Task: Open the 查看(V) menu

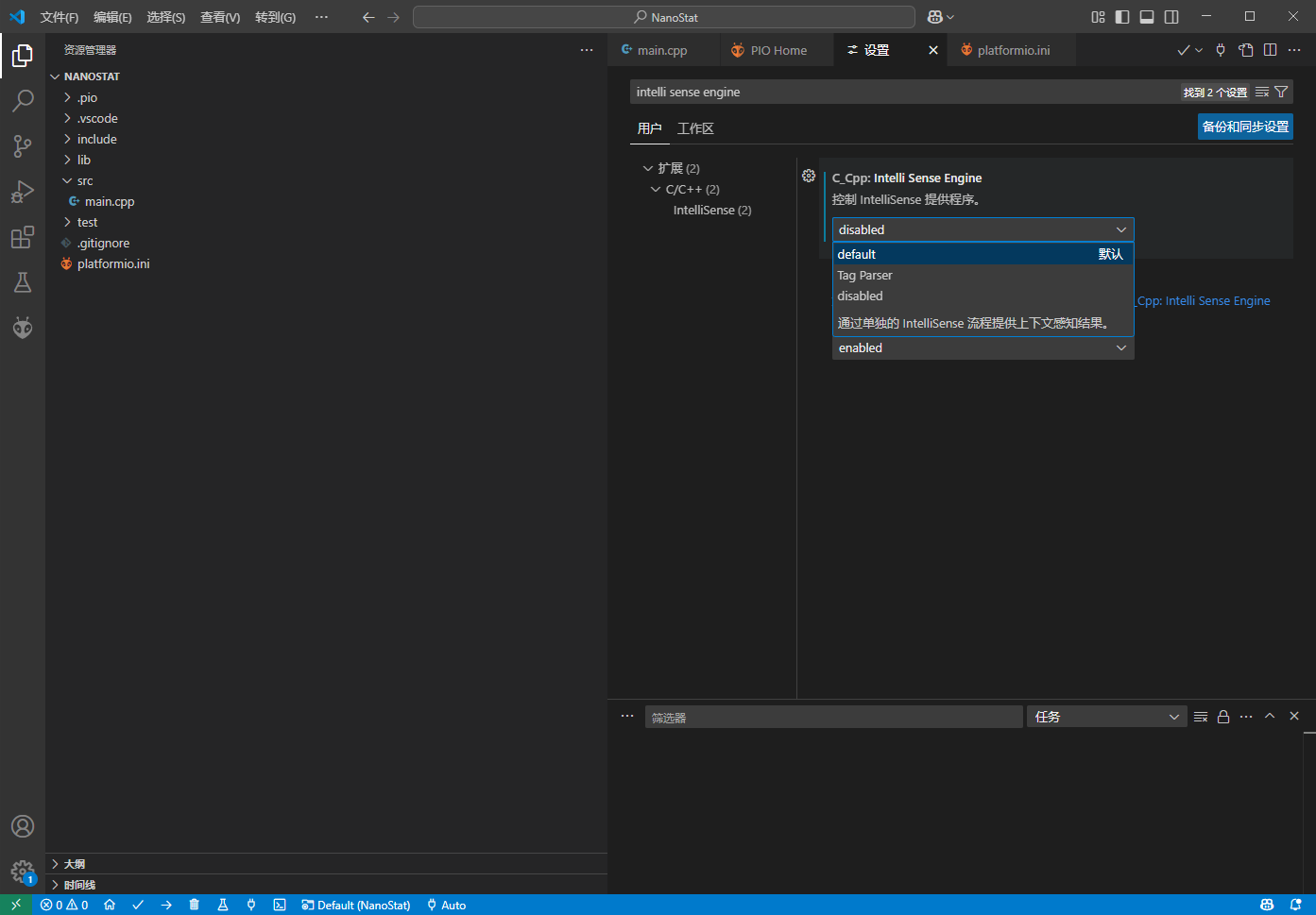Action: coord(220,17)
